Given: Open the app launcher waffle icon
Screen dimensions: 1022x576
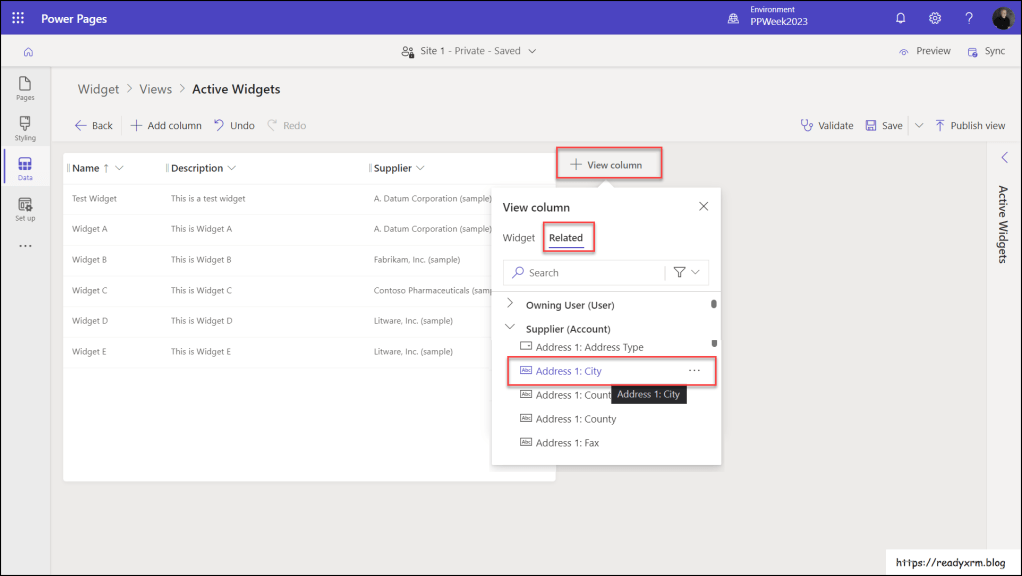Looking at the screenshot, I should pos(18,18).
